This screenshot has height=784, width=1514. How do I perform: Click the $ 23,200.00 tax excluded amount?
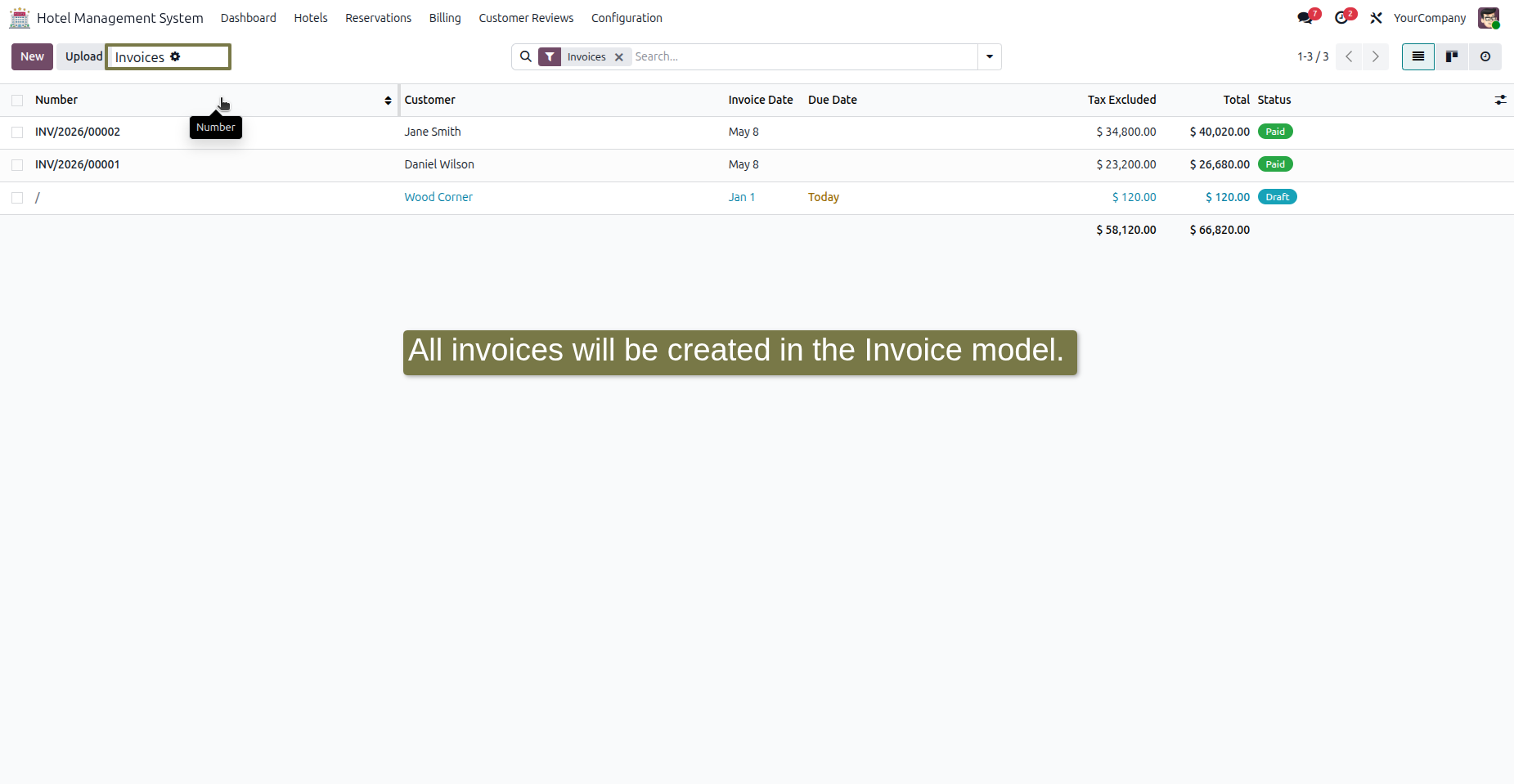click(x=1126, y=164)
